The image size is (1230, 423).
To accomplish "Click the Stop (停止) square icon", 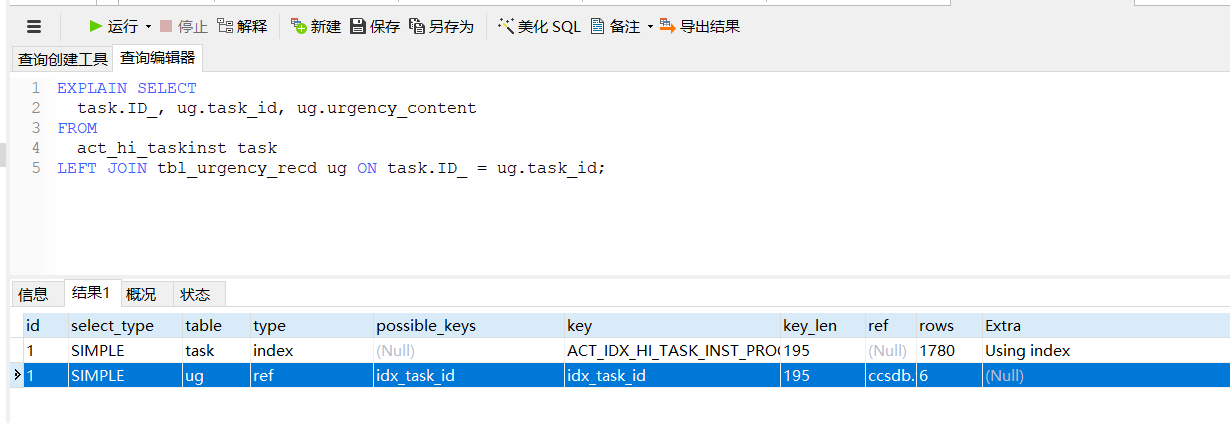I will tap(166, 26).
